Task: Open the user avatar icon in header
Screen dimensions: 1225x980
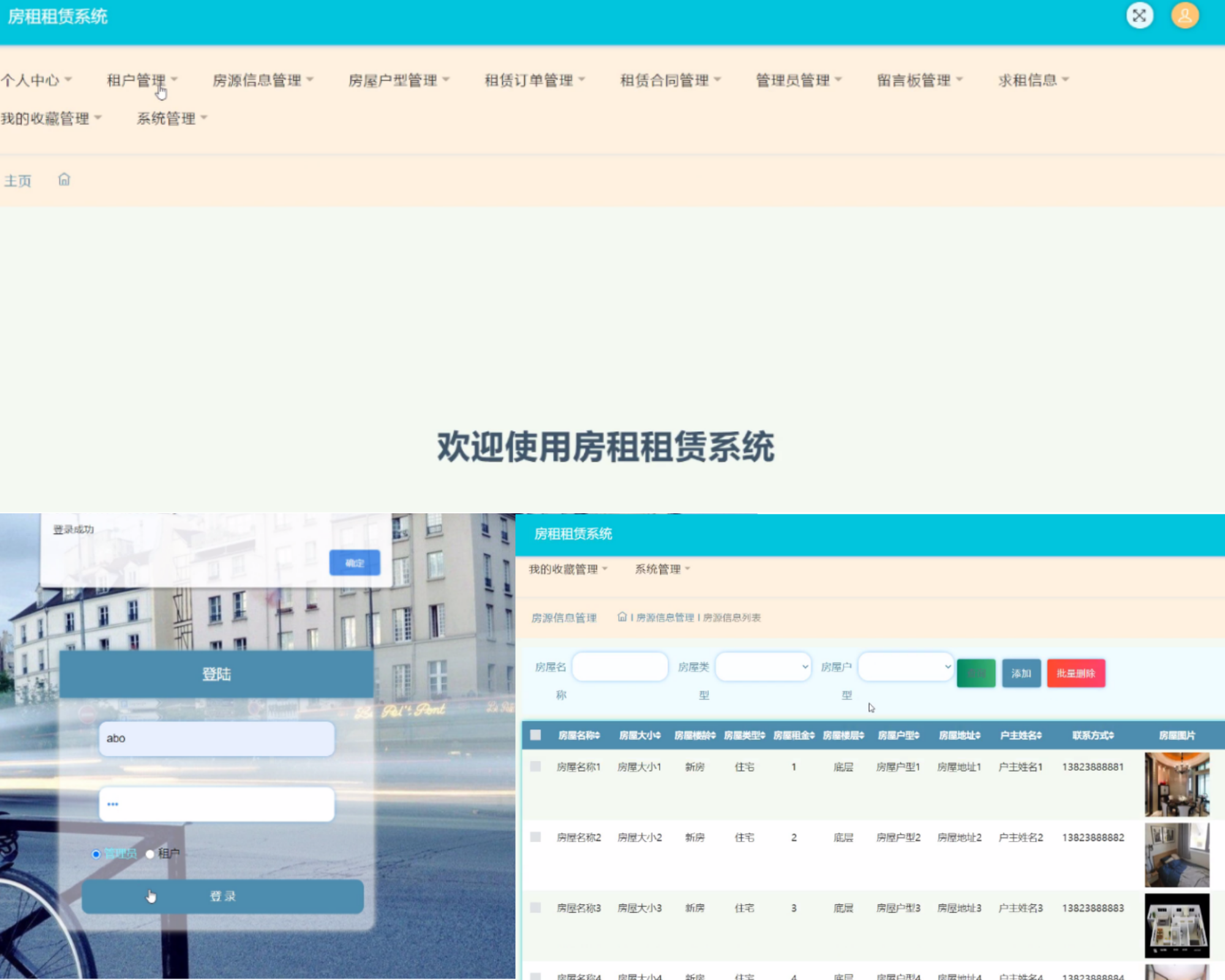Action: click(1185, 16)
